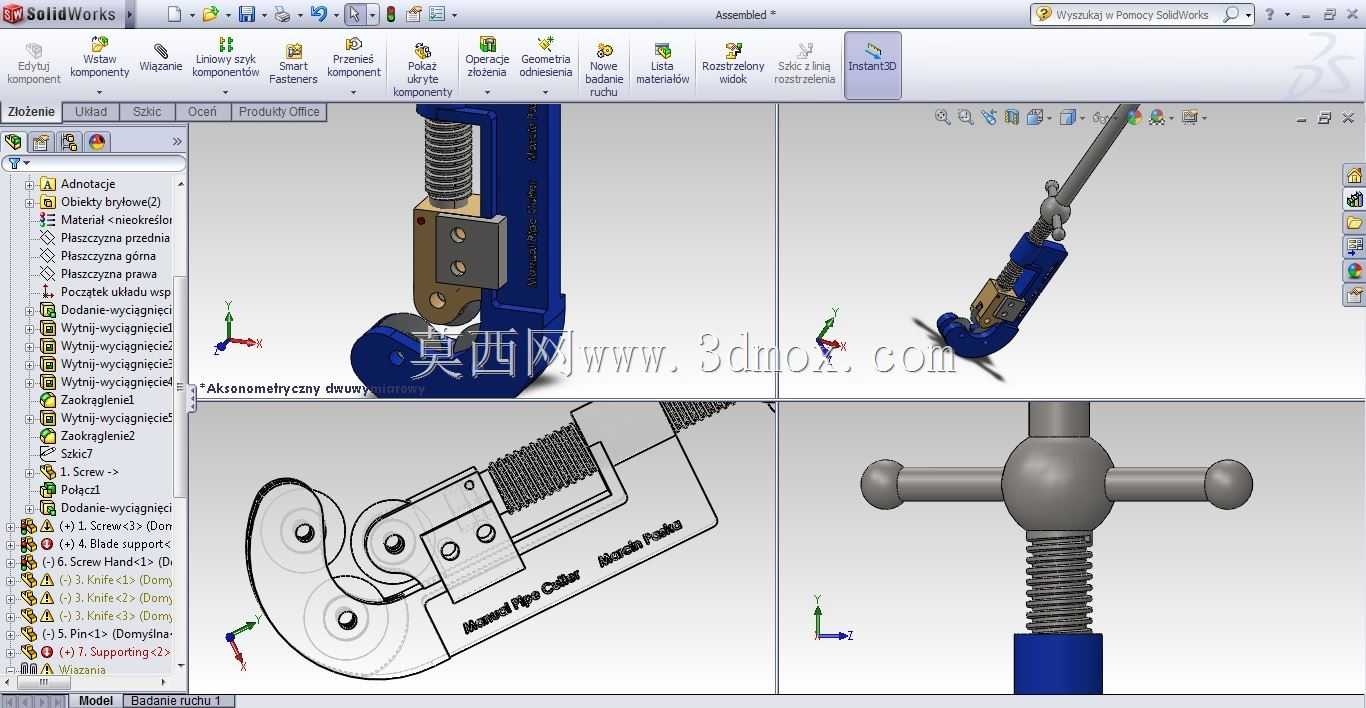Open FeatureManager design tree tab icon

point(13,142)
